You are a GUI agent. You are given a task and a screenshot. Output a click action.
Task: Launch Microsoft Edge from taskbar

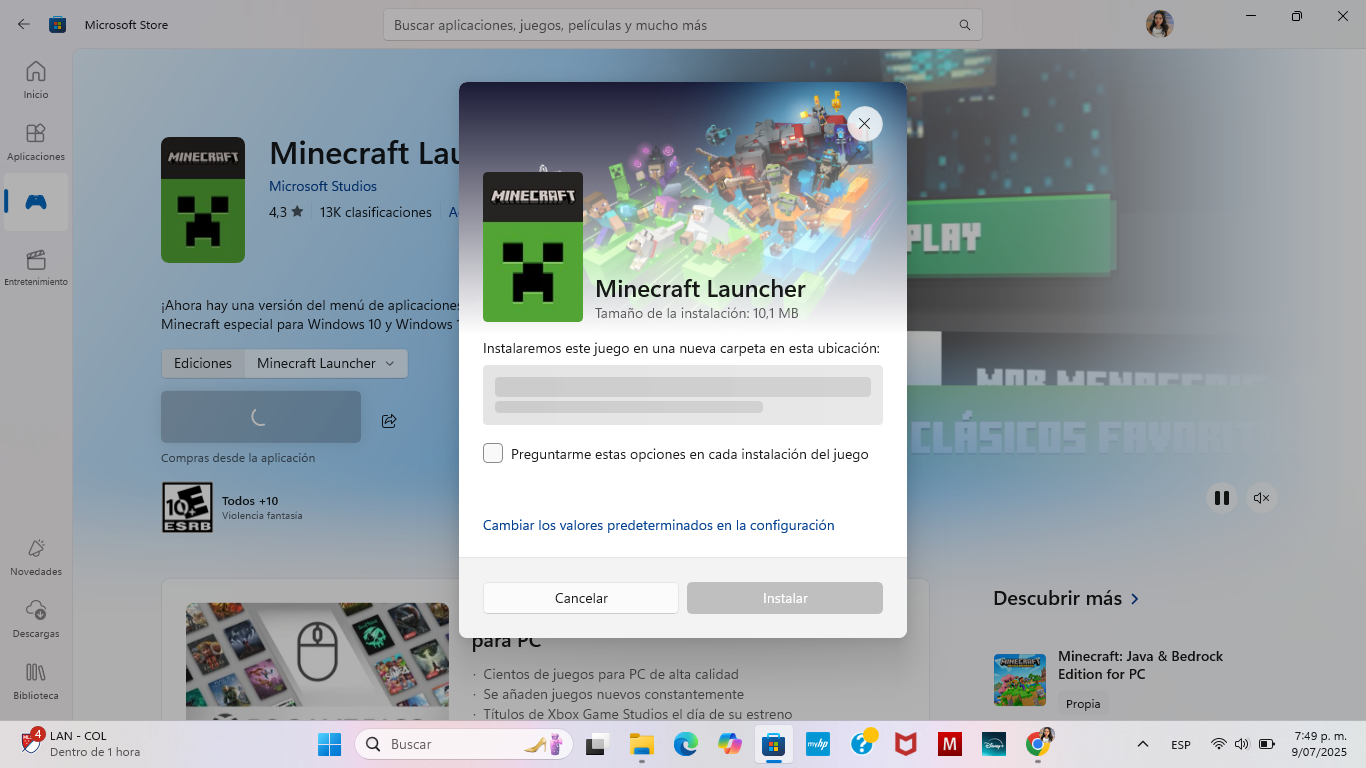[x=685, y=744]
